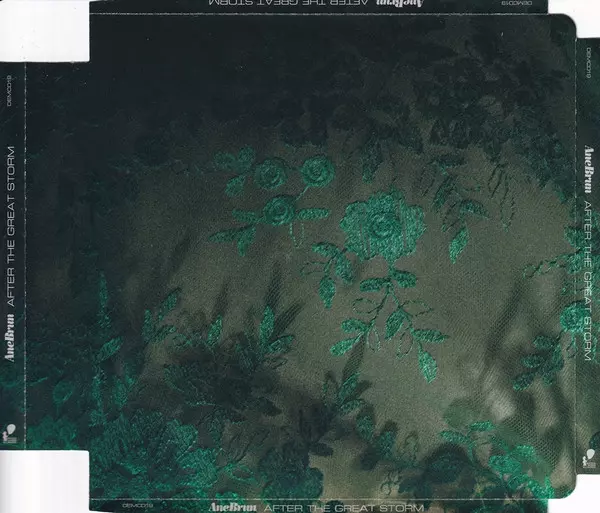Click the balloon logo on right spine
600x513 pixels.
pyautogui.click(x=587, y=454)
